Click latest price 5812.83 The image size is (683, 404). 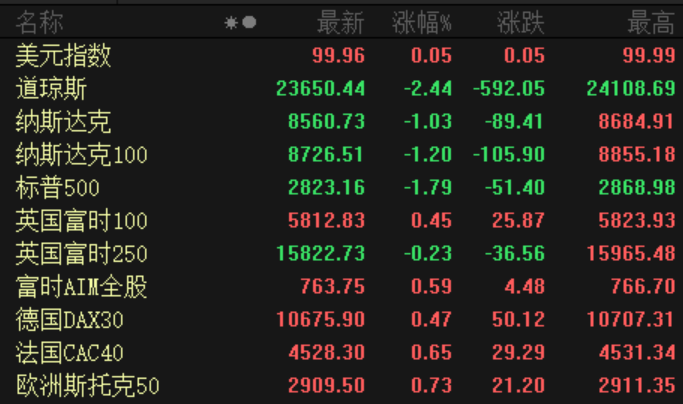[x=326, y=221]
